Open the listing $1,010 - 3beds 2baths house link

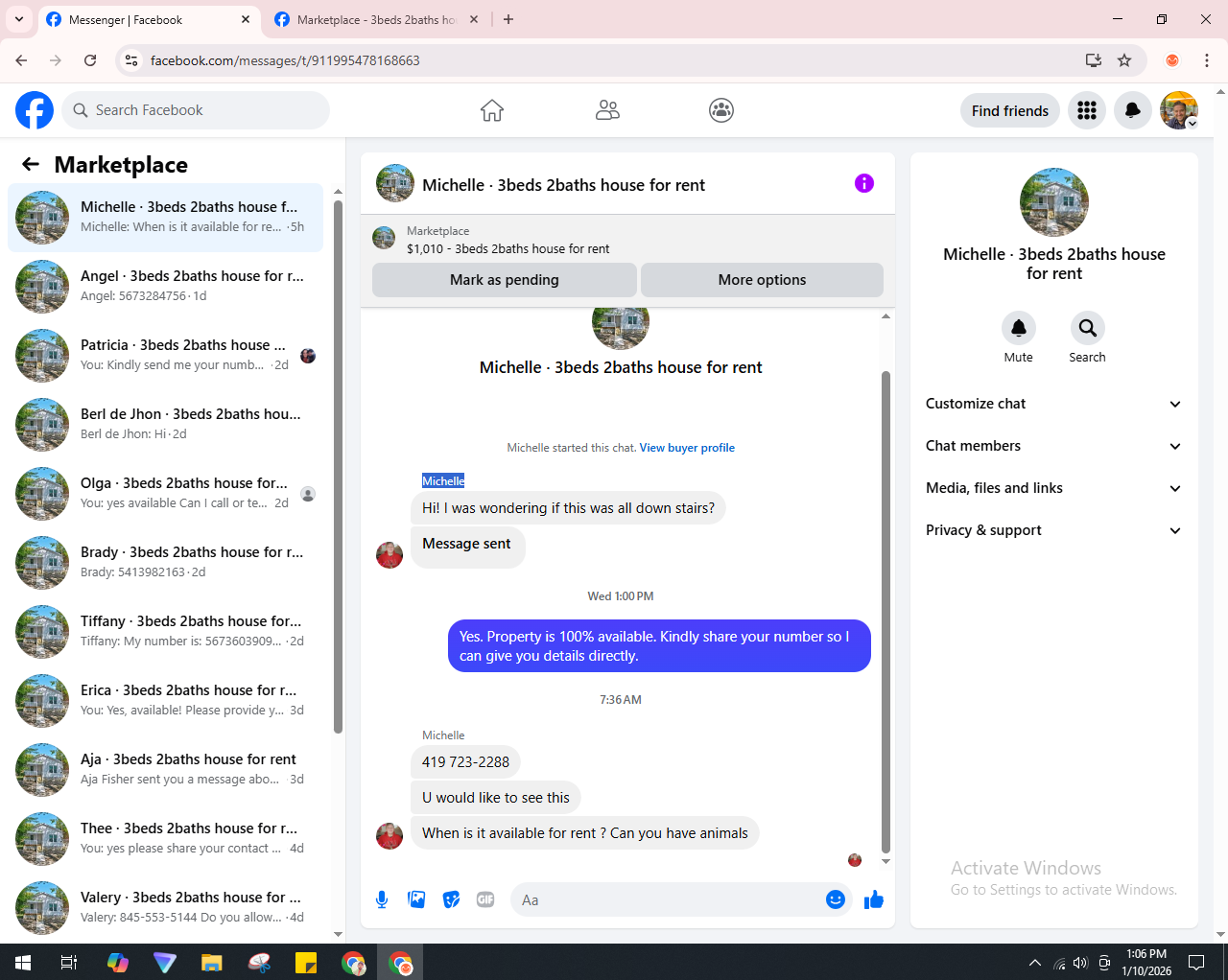[508, 248]
